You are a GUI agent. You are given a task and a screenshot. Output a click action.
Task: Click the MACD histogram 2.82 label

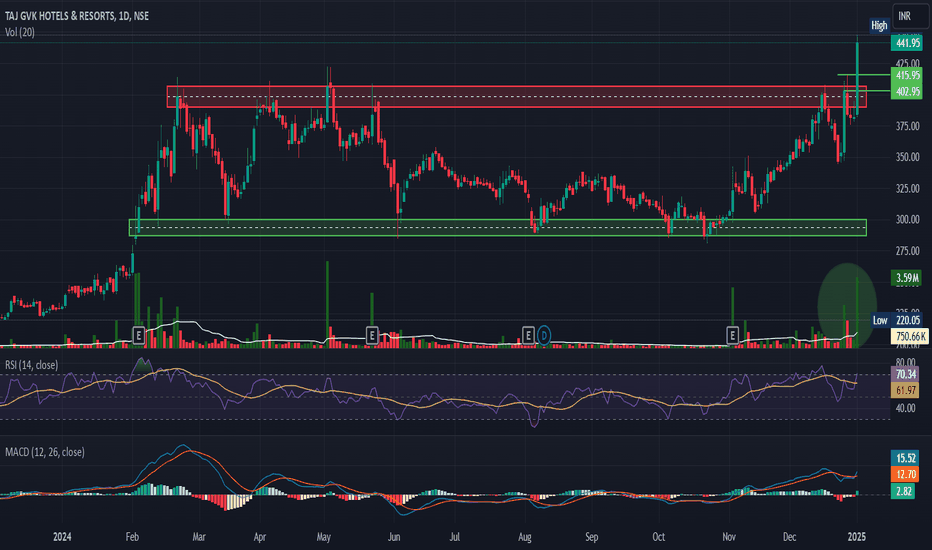(903, 491)
